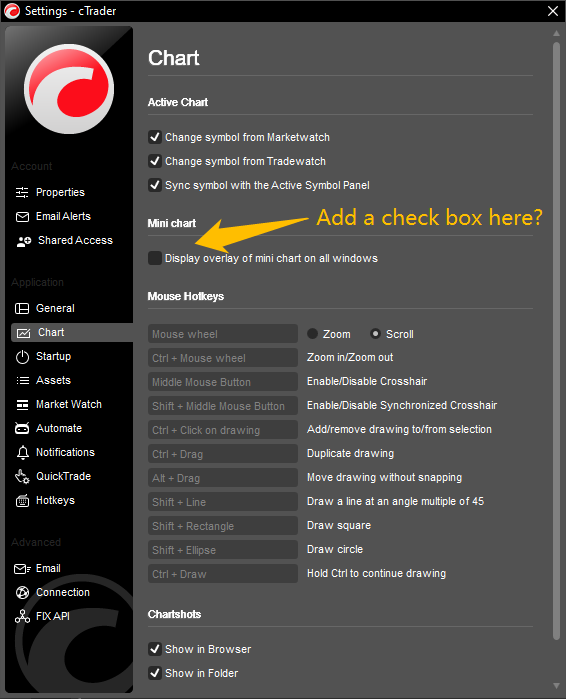Select the Scroll radio button
Image resolution: width=566 pixels, height=699 pixels.
376,333
